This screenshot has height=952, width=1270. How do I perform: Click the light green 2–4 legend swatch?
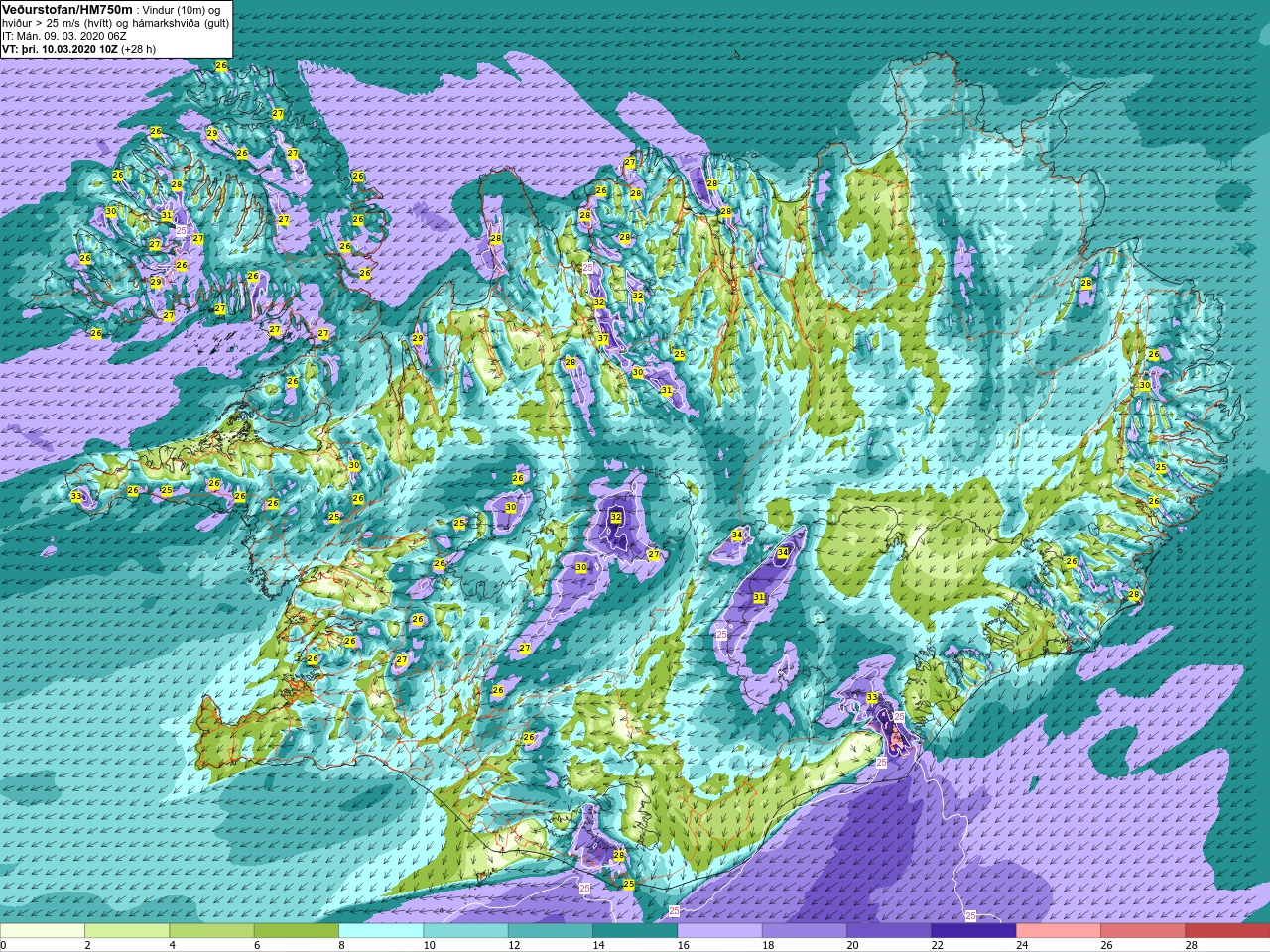(x=127, y=931)
